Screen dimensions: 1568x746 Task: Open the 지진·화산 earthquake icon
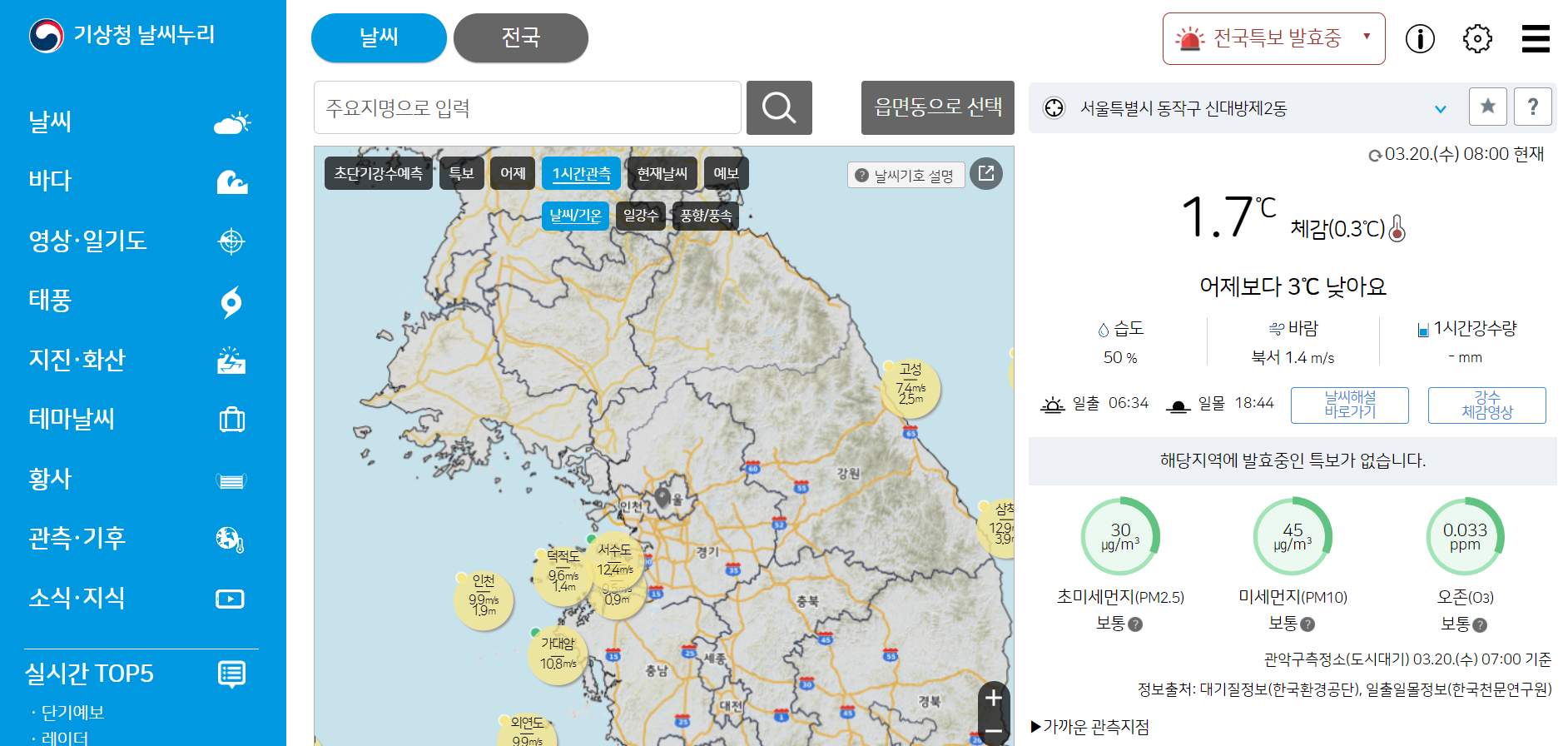pos(231,361)
